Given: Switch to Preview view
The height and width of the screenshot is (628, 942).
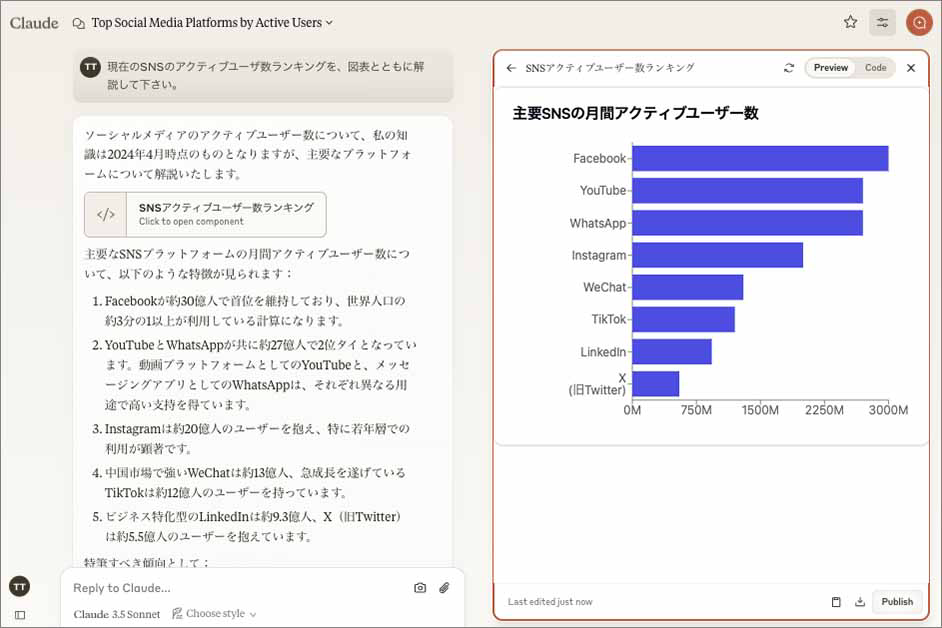Looking at the screenshot, I should (830, 68).
